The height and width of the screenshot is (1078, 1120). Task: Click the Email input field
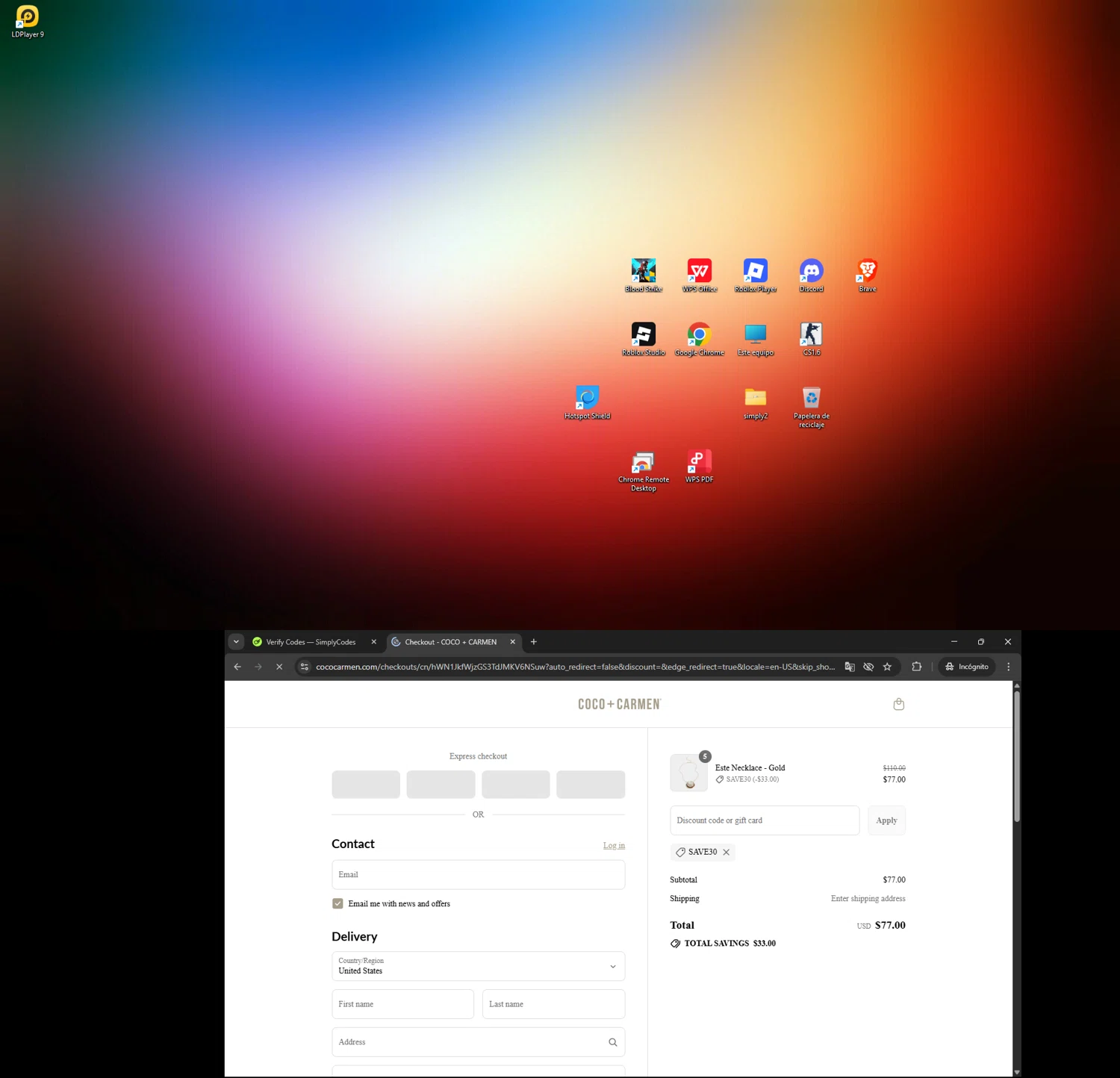478,874
